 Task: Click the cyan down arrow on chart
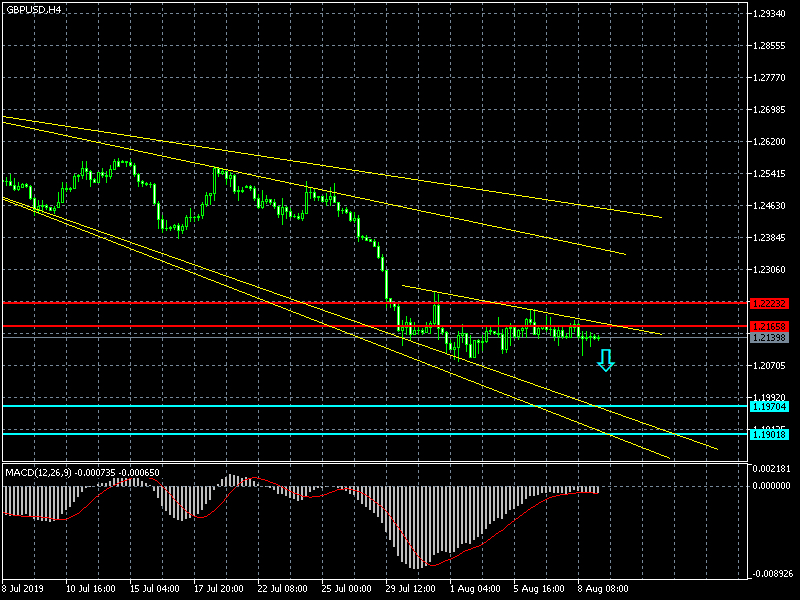pyautogui.click(x=605, y=361)
